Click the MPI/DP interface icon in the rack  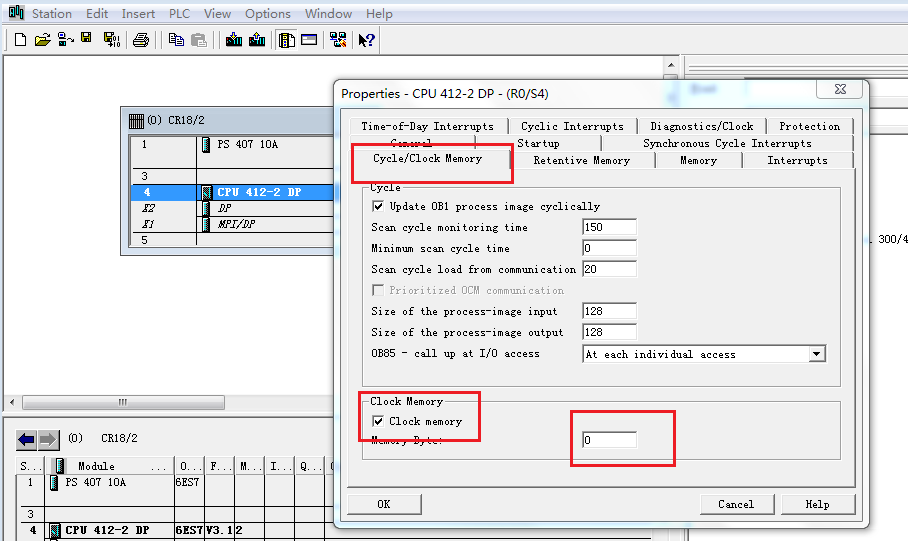206,224
